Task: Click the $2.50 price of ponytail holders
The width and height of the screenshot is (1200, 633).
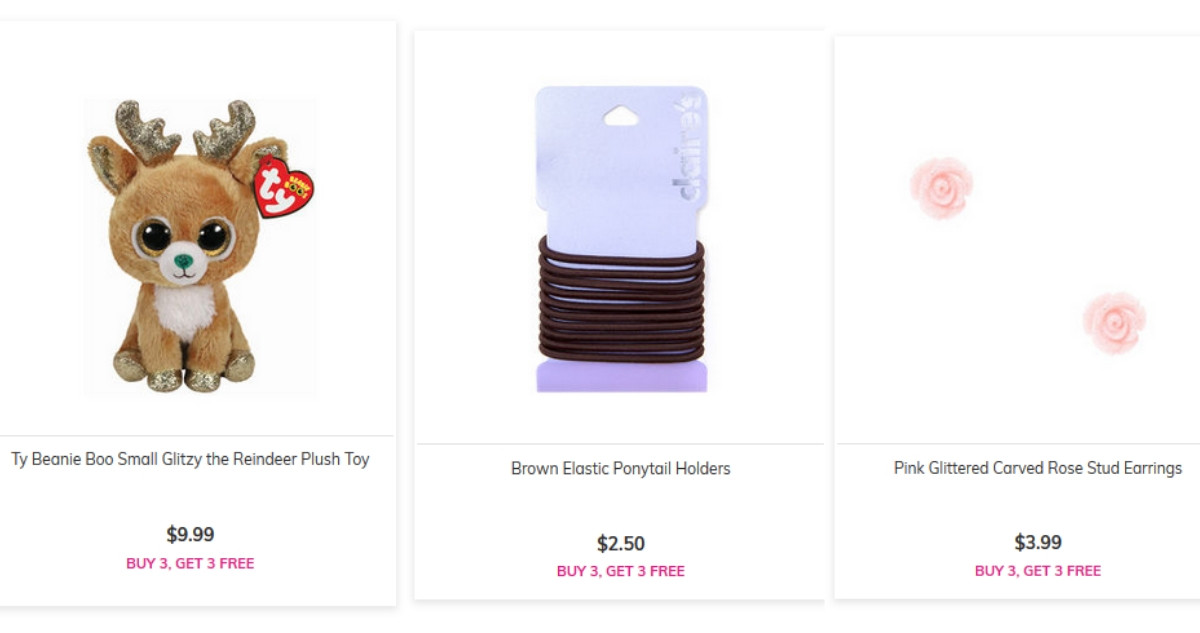Action: [x=621, y=544]
